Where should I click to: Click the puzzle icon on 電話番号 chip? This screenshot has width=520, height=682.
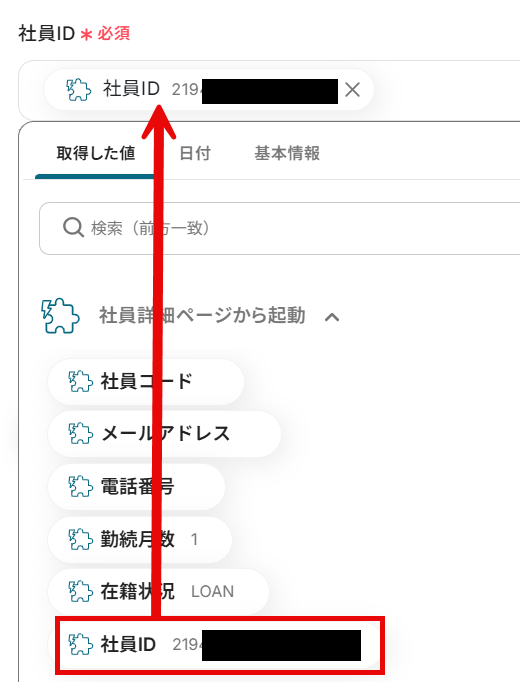pyautogui.click(x=81, y=486)
